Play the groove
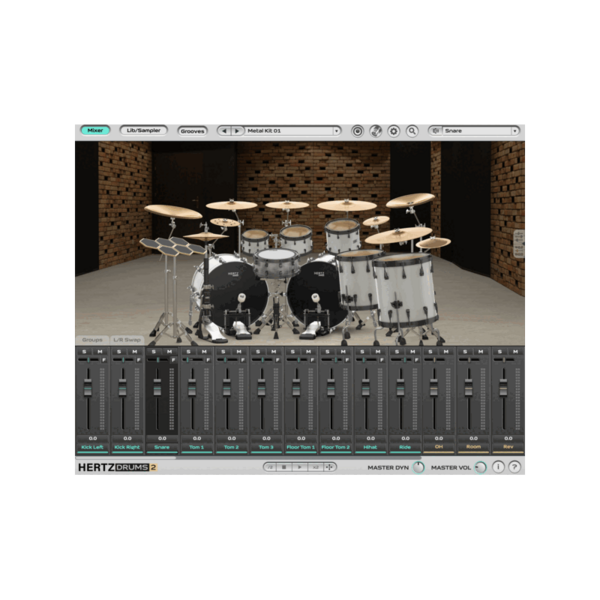This screenshot has height=600, width=600. click(x=300, y=467)
